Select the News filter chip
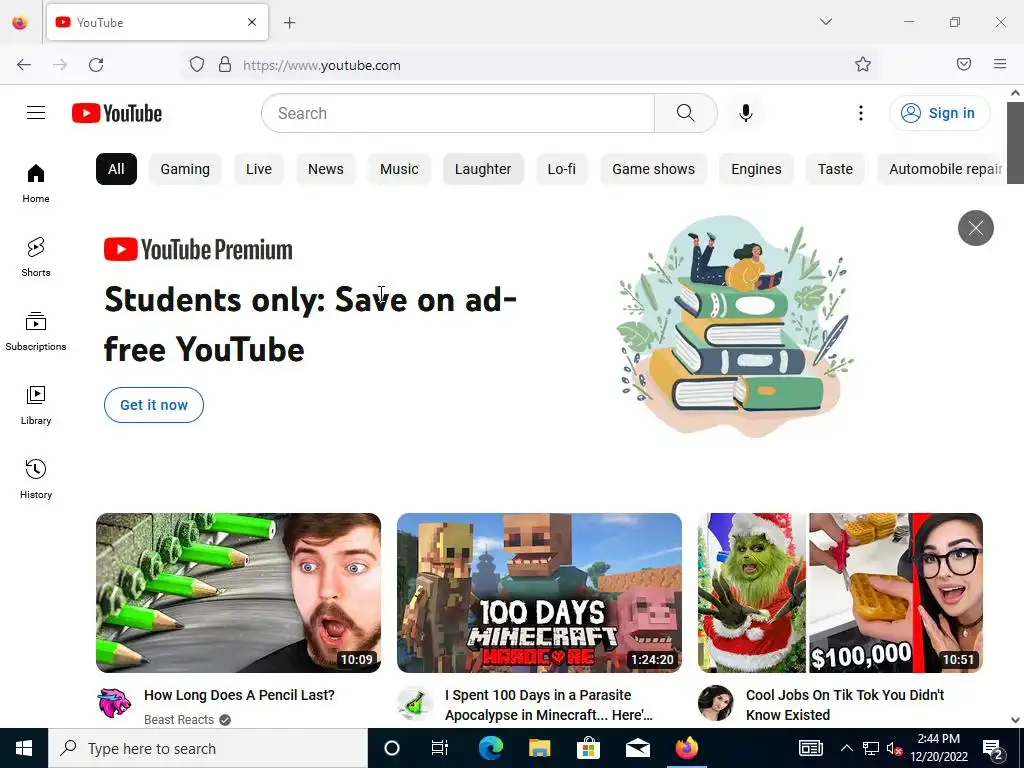The image size is (1024, 768). tap(325, 169)
